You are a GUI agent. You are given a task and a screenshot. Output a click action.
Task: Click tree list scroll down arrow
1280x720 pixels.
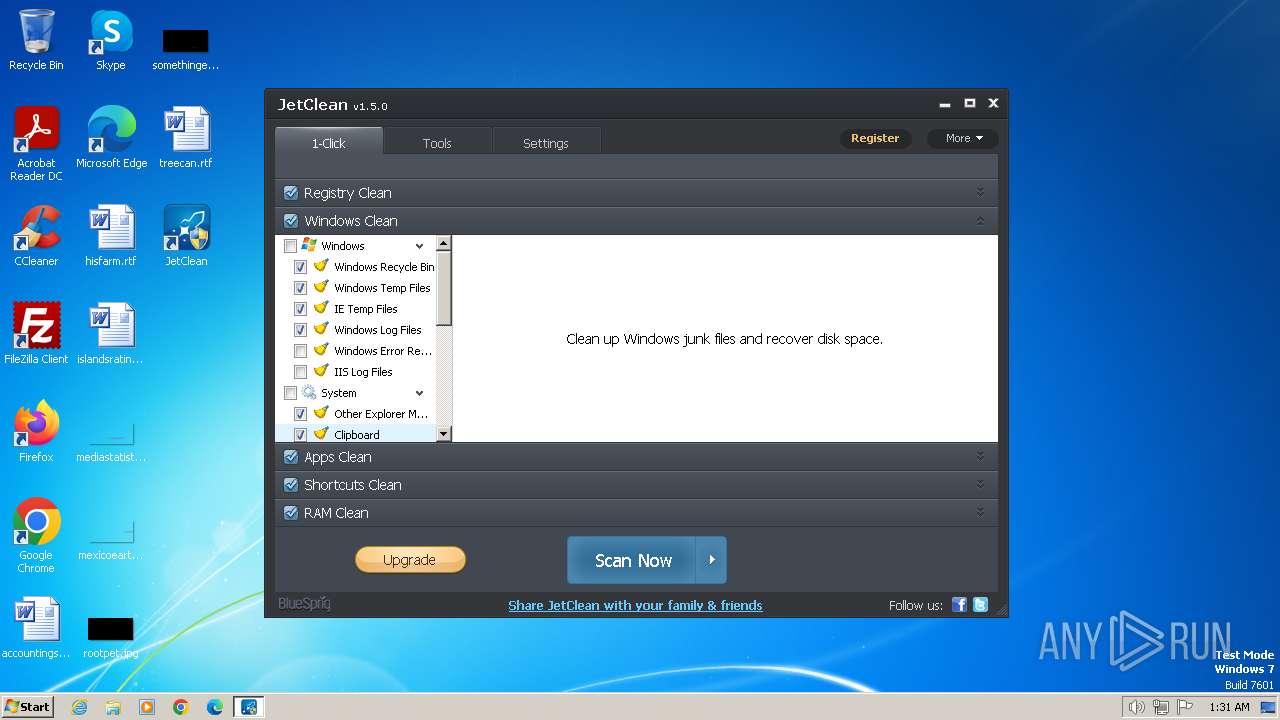click(x=444, y=434)
